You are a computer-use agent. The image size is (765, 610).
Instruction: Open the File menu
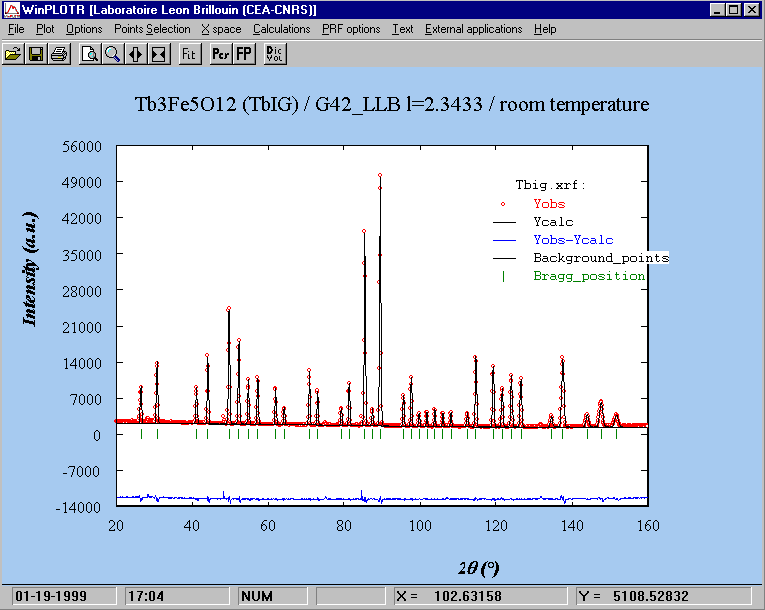[x=16, y=29]
